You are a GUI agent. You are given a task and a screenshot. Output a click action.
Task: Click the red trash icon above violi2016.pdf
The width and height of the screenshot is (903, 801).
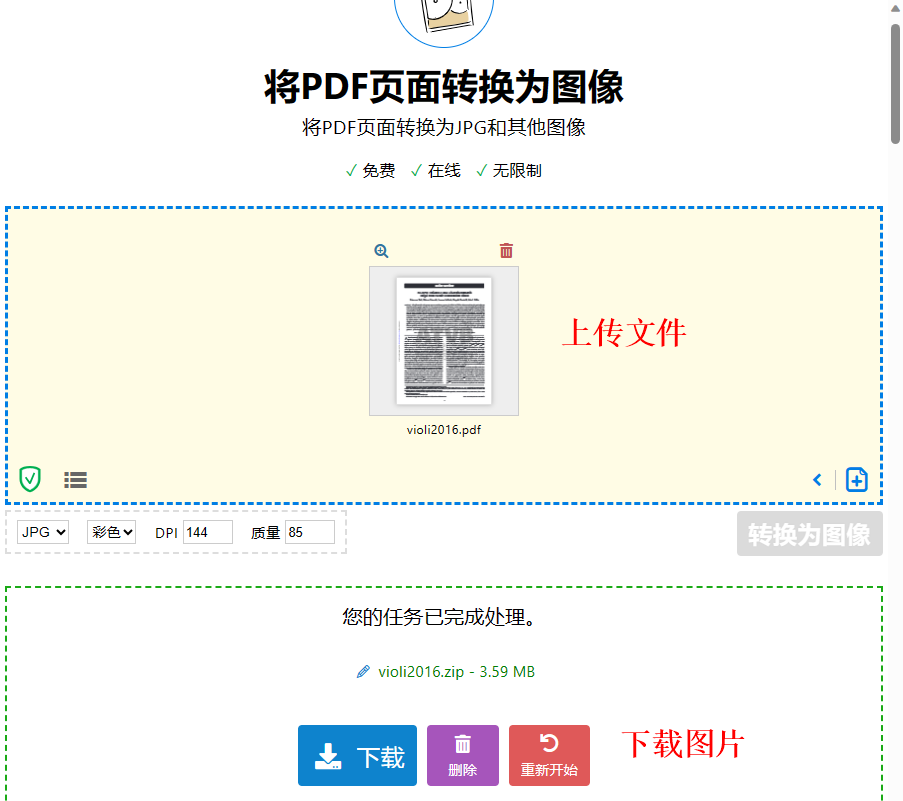point(506,250)
